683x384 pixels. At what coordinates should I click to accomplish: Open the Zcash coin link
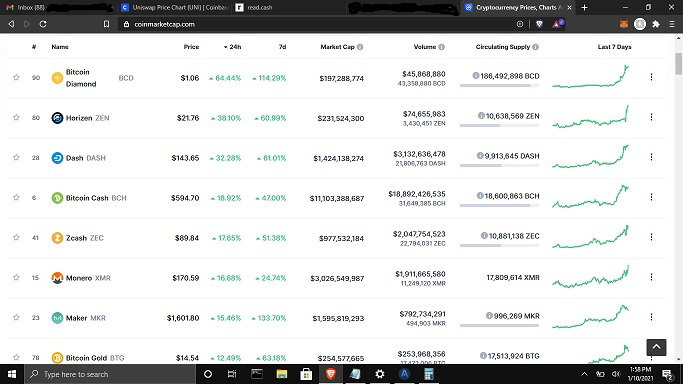(x=77, y=238)
